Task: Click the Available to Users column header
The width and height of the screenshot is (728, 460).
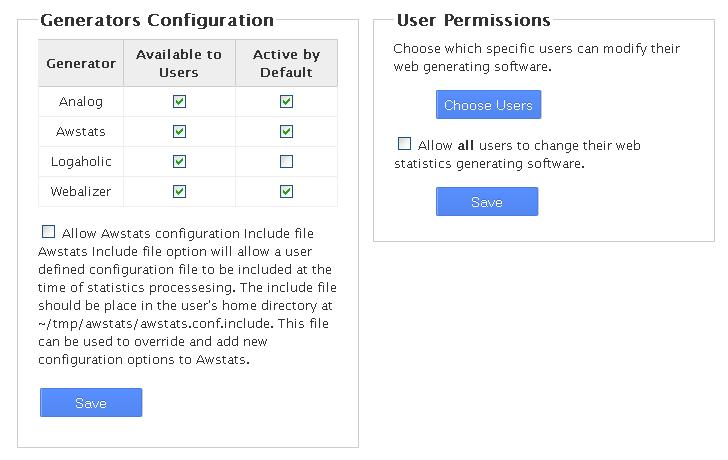Action: click(x=179, y=63)
